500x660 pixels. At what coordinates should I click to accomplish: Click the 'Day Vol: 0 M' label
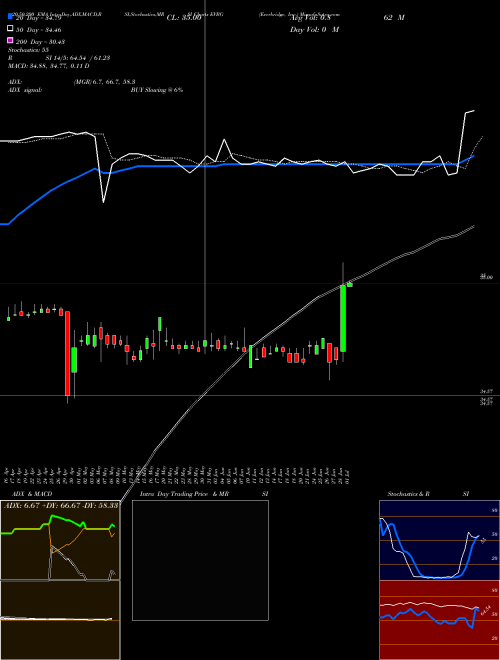[314, 29]
